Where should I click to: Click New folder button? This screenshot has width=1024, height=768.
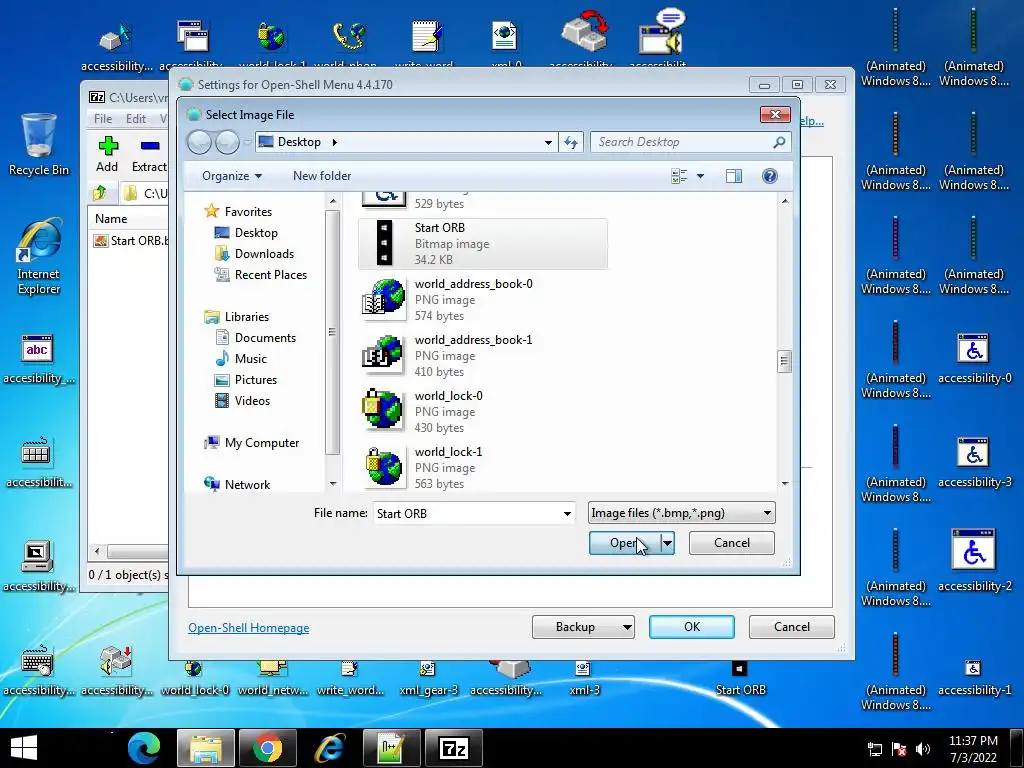tap(322, 176)
